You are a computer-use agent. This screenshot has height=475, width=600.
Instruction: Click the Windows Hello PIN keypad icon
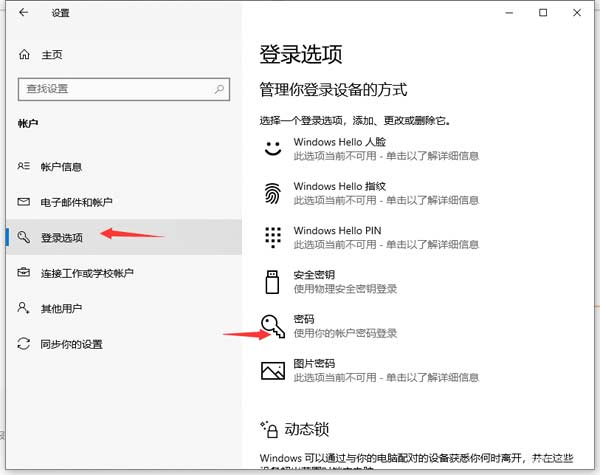[273, 237]
